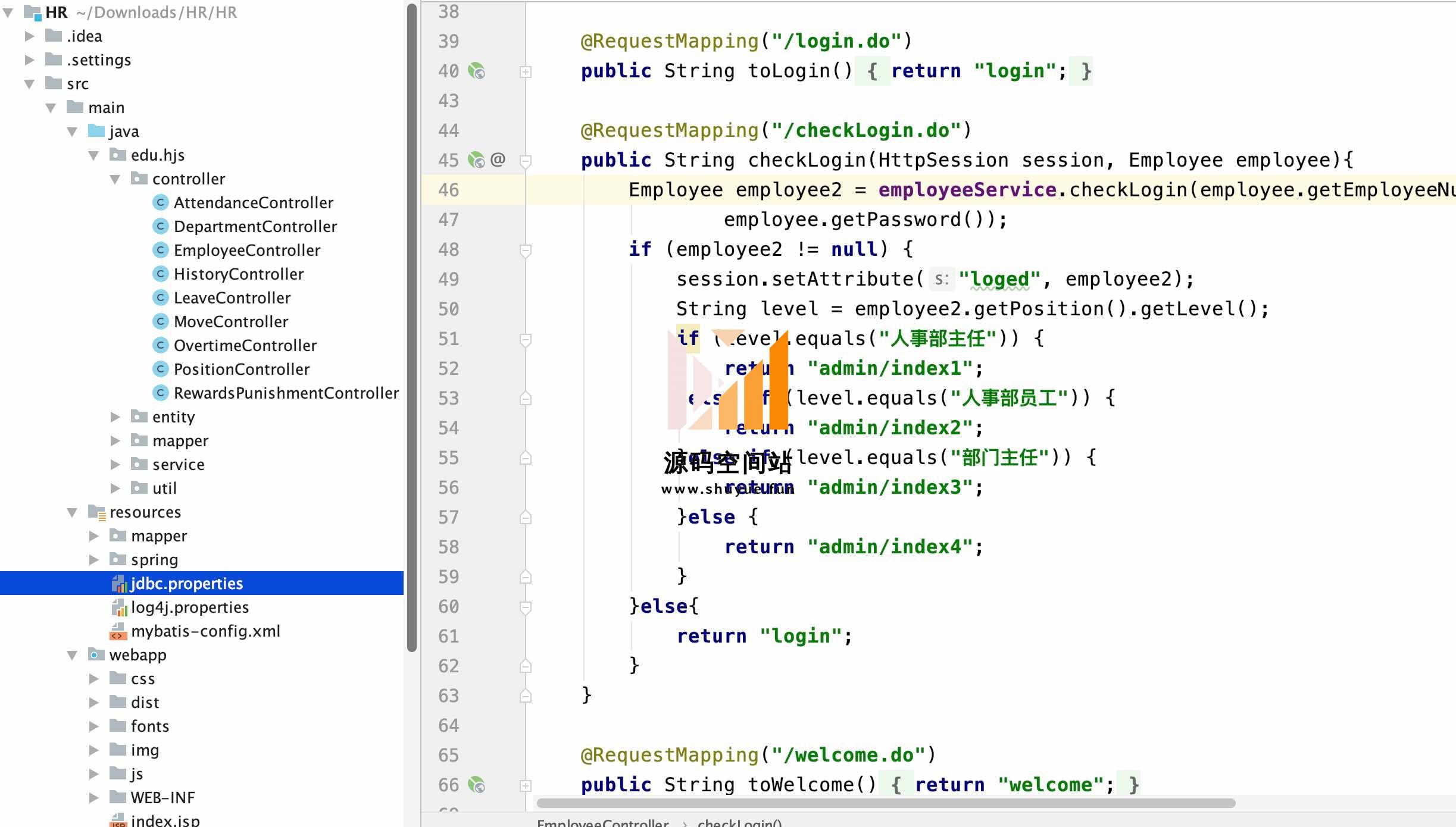This screenshot has height=827, width=1456.
Task: Click the index.jsp file icon
Action: click(x=118, y=820)
